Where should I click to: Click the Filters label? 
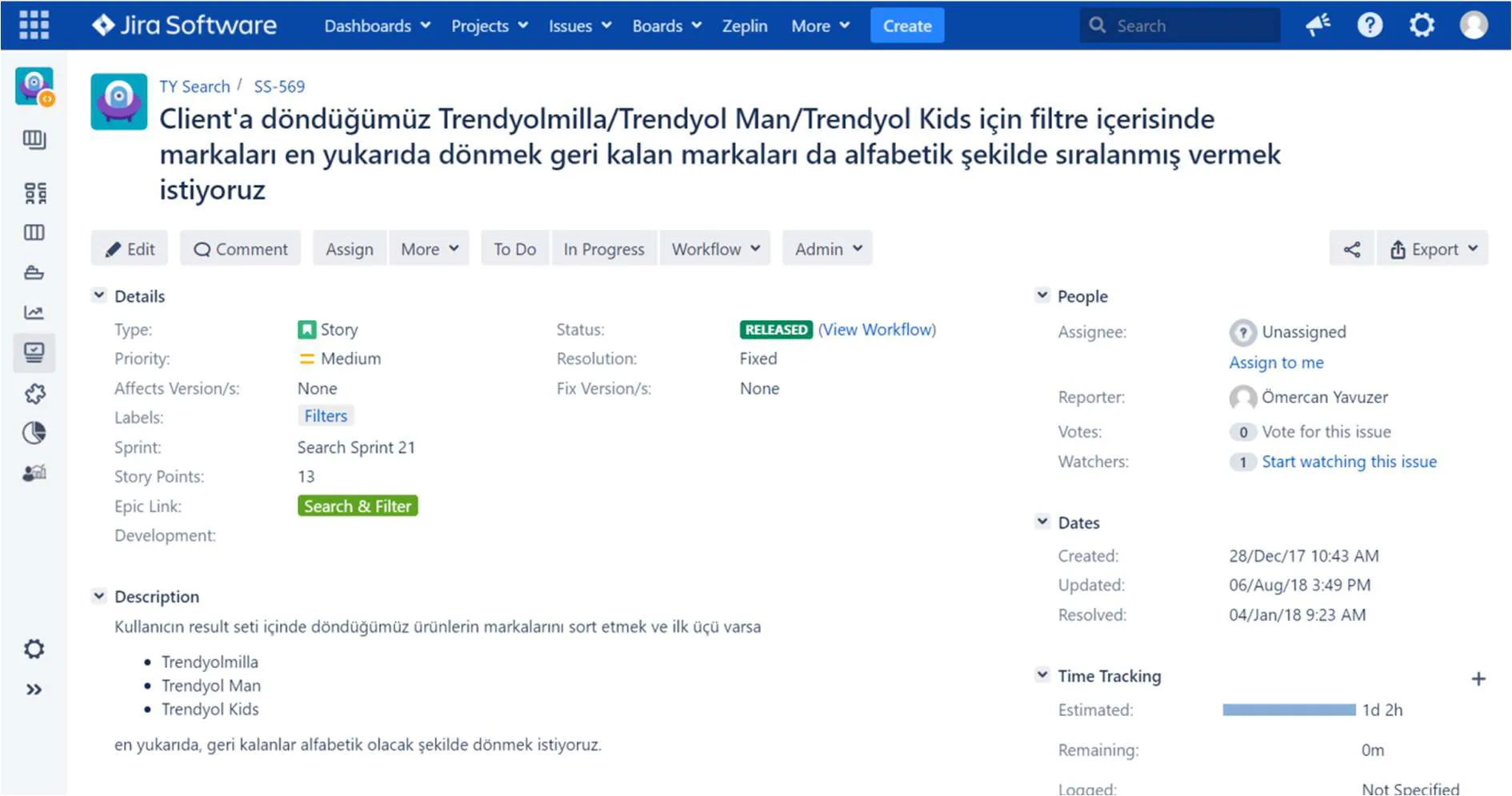pos(326,416)
